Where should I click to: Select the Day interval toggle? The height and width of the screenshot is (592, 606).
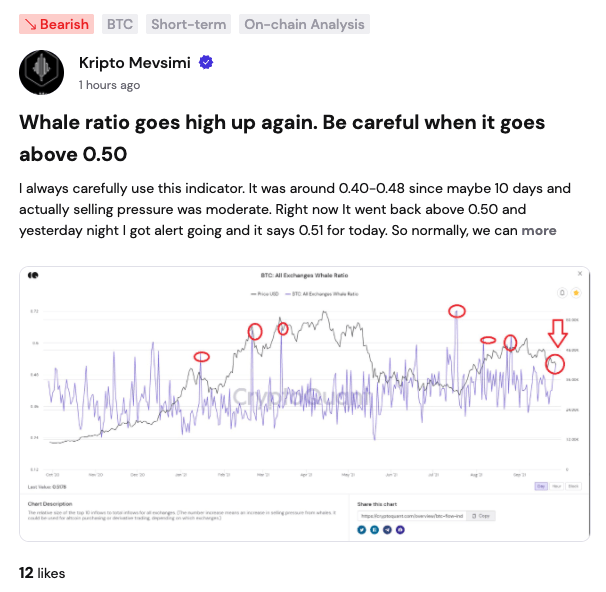tap(541, 485)
